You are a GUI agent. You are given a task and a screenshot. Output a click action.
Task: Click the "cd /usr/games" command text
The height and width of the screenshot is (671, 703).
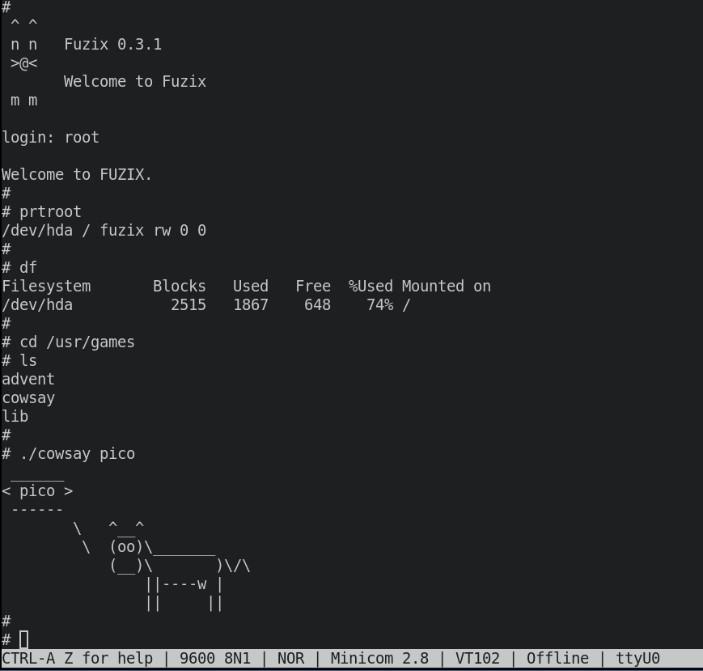click(76, 342)
